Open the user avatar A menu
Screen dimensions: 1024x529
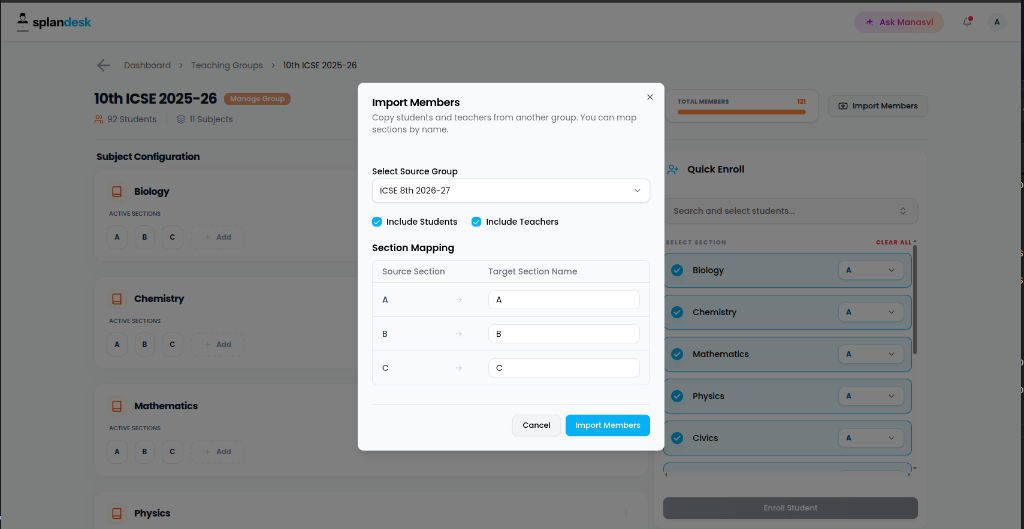(x=997, y=22)
